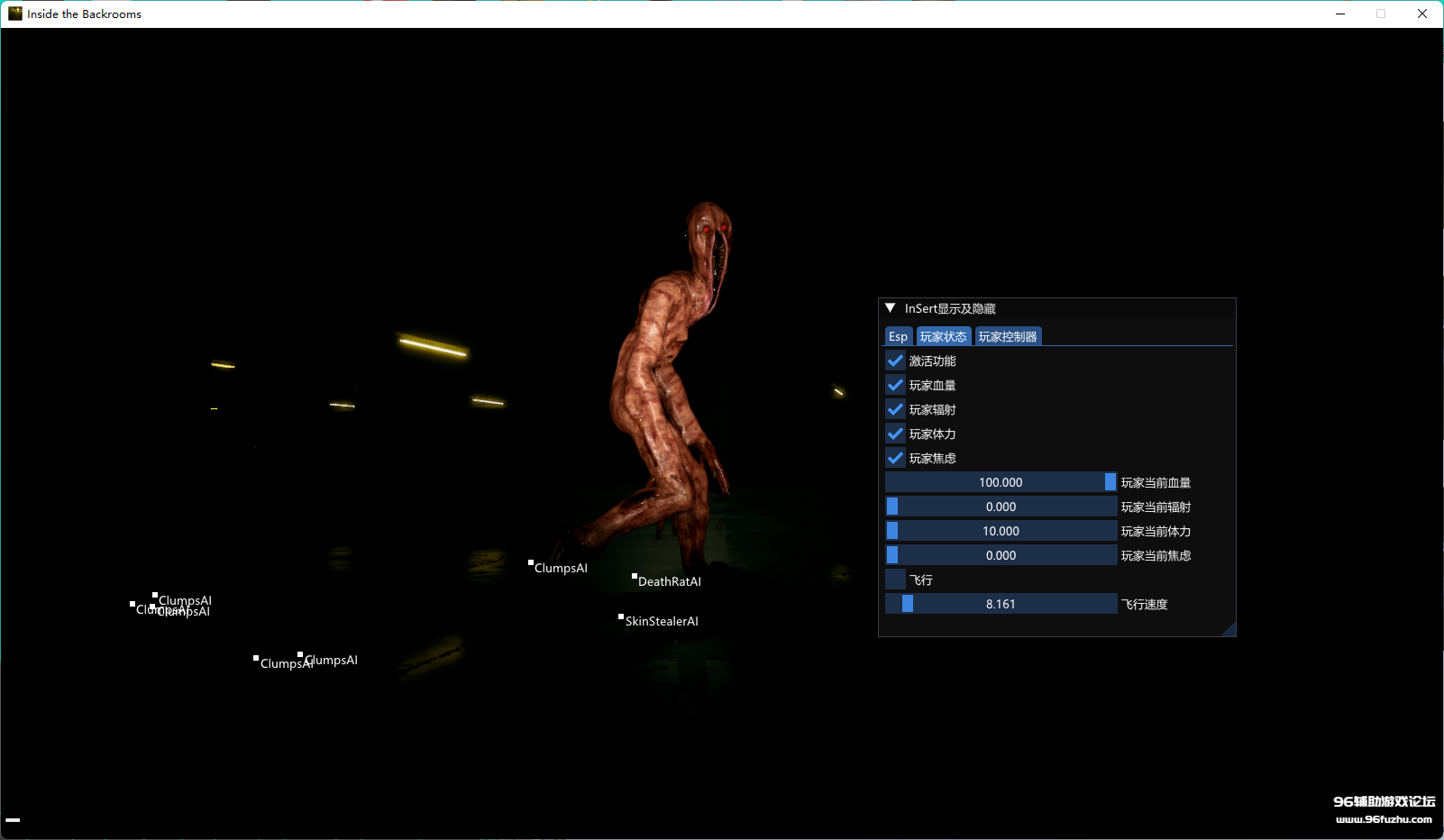Disable the 玩家辐射 checkbox
Viewport: 1444px width, 840px height.
(895, 409)
